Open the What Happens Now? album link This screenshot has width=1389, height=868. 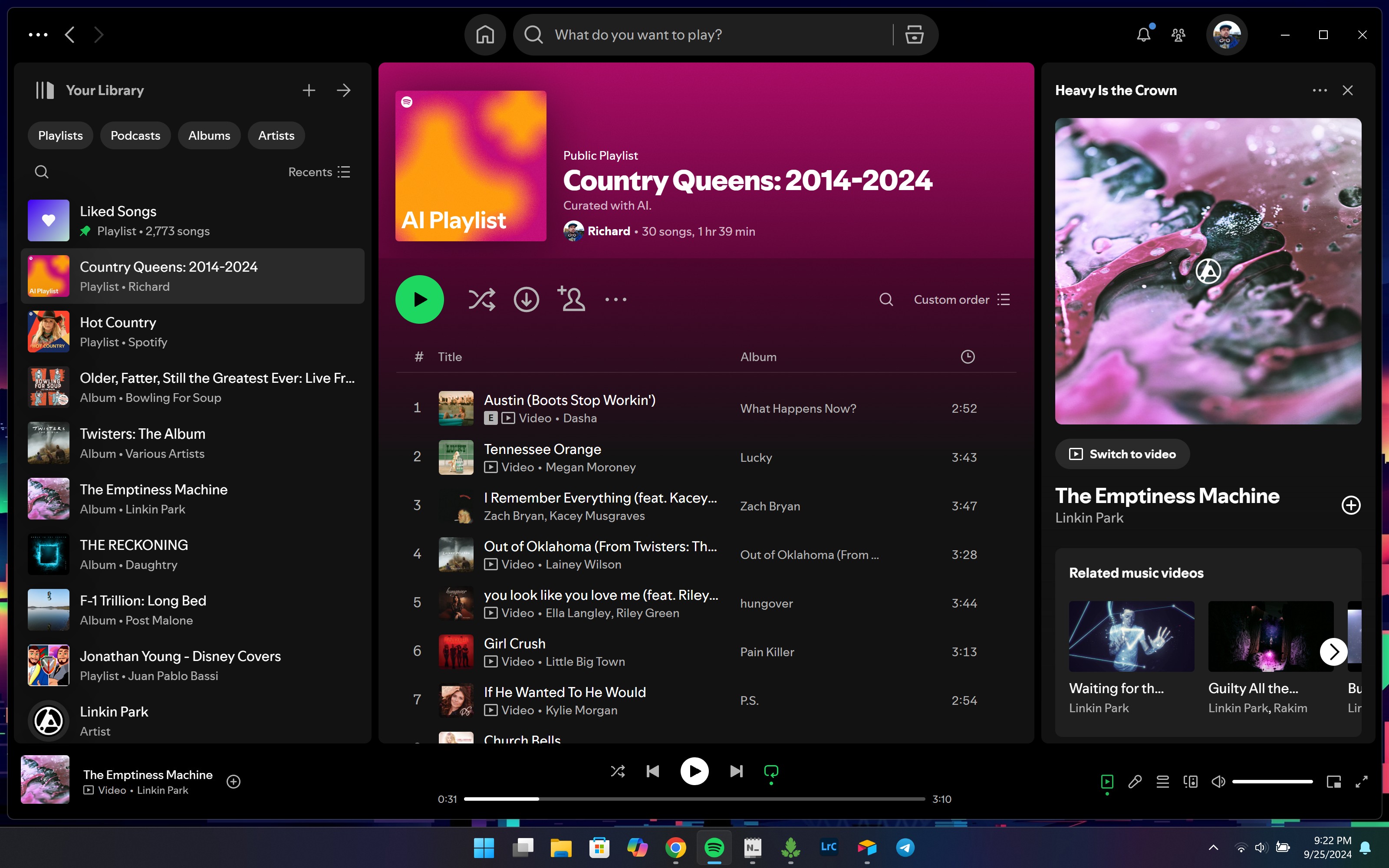[798, 408]
